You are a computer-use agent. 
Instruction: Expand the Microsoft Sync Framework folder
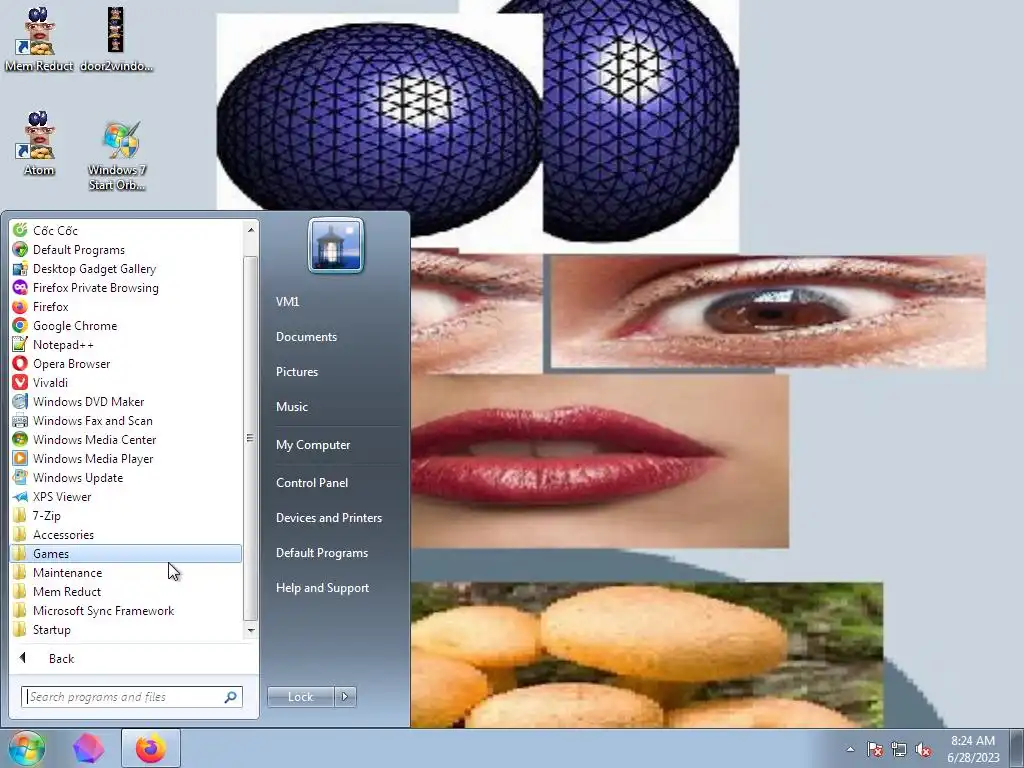coord(126,610)
